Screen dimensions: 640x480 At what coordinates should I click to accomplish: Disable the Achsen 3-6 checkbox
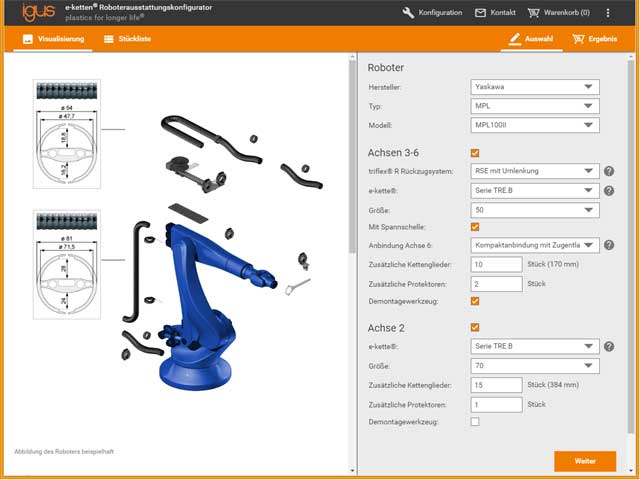pyautogui.click(x=475, y=152)
